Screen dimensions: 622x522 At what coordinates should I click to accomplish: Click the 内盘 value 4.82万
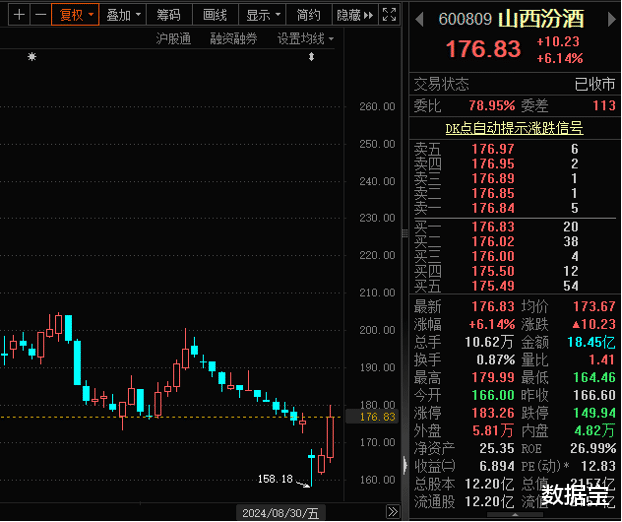(595, 431)
